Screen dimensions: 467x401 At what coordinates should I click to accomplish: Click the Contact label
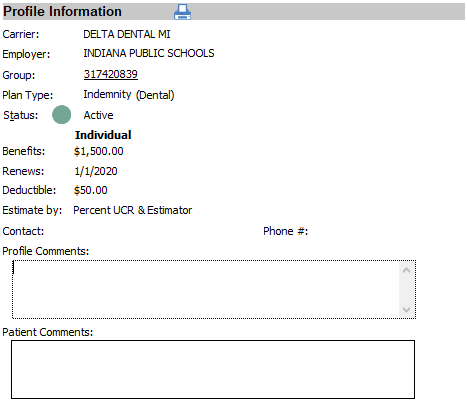(23, 231)
